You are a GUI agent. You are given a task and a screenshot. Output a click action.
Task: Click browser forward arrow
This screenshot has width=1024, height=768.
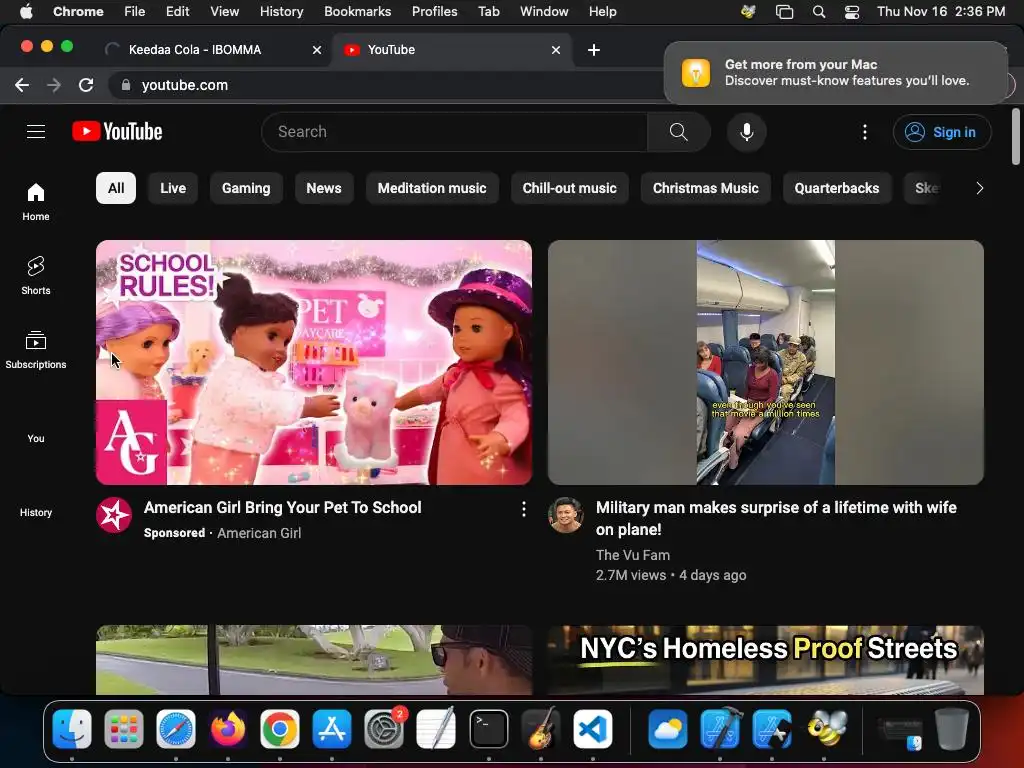tap(54, 85)
